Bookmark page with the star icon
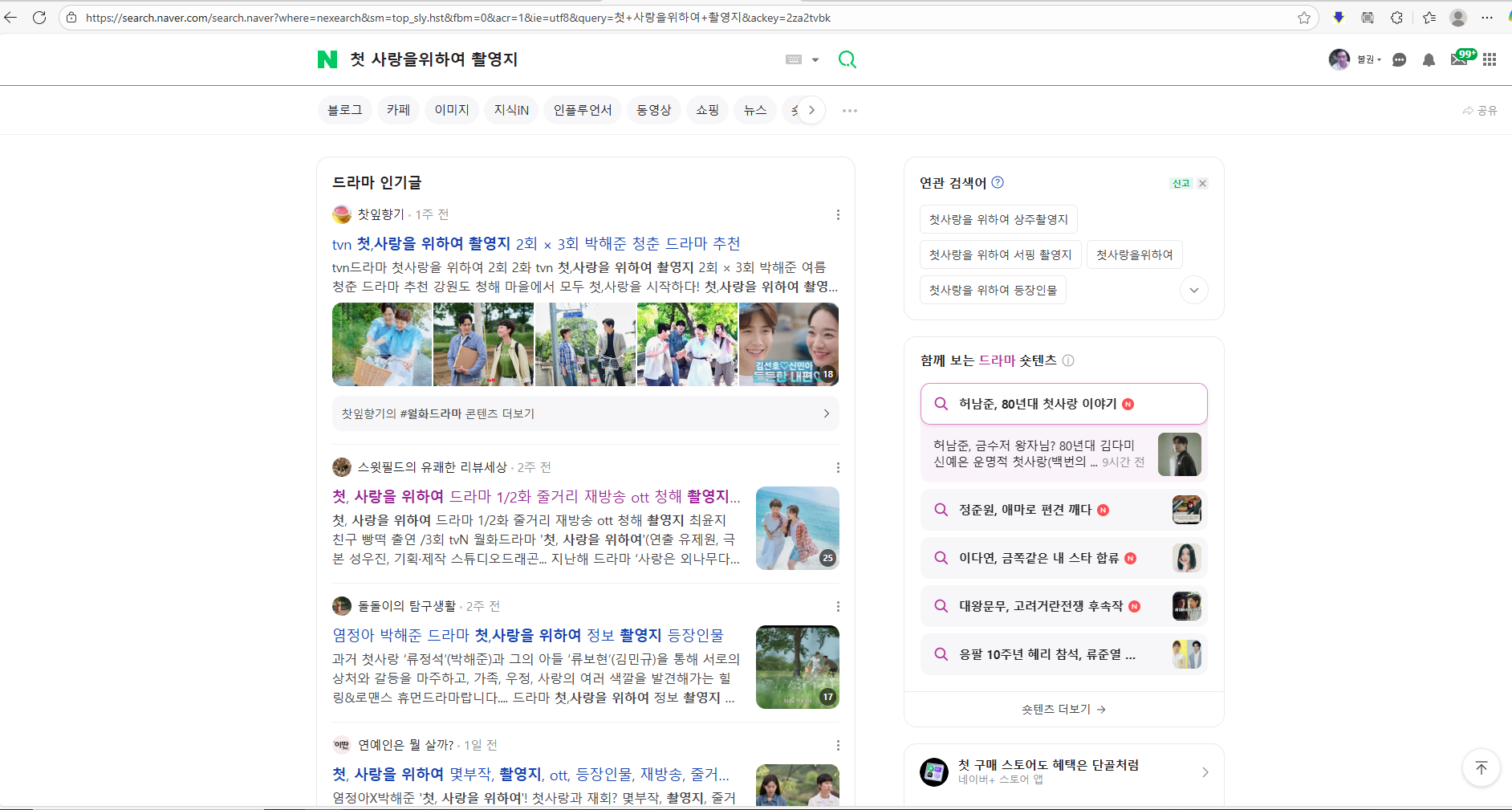Screen dimensions: 1512x810 tap(1304, 18)
